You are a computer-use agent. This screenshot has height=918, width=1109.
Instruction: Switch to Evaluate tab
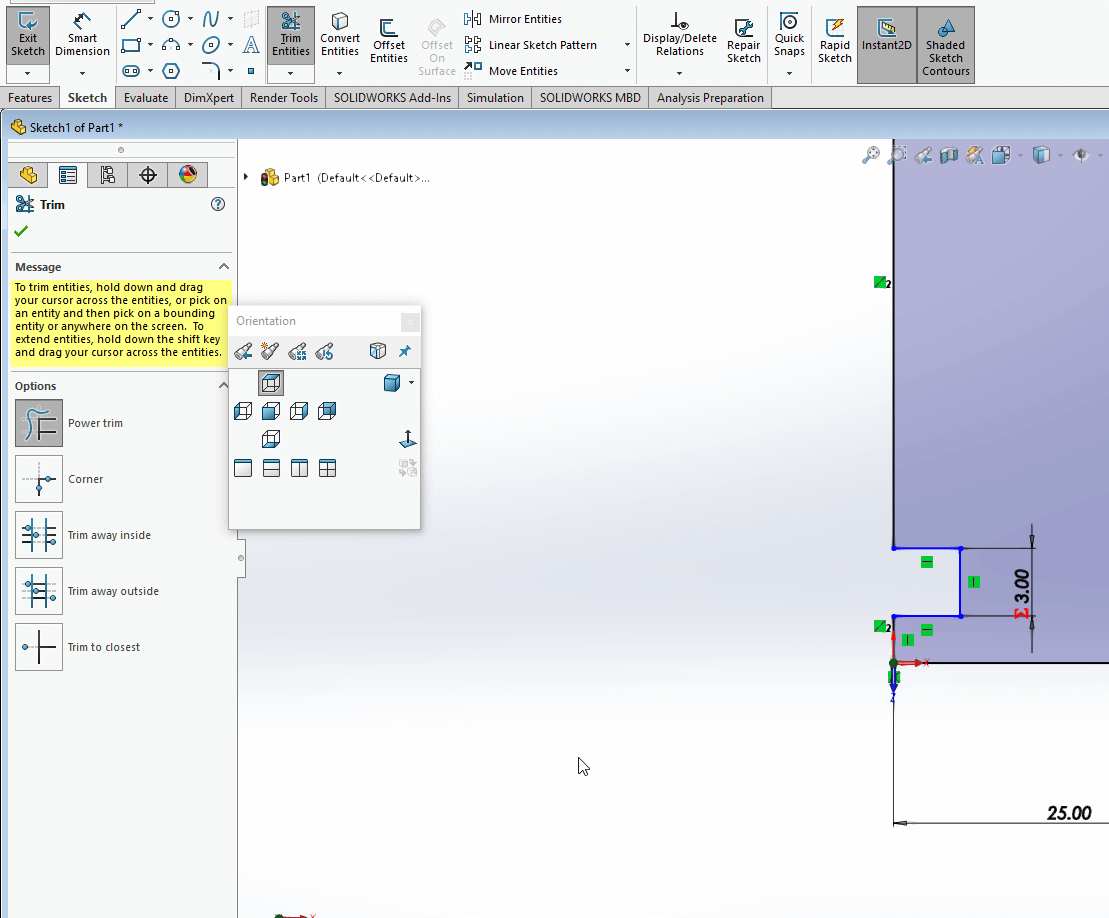(146, 98)
